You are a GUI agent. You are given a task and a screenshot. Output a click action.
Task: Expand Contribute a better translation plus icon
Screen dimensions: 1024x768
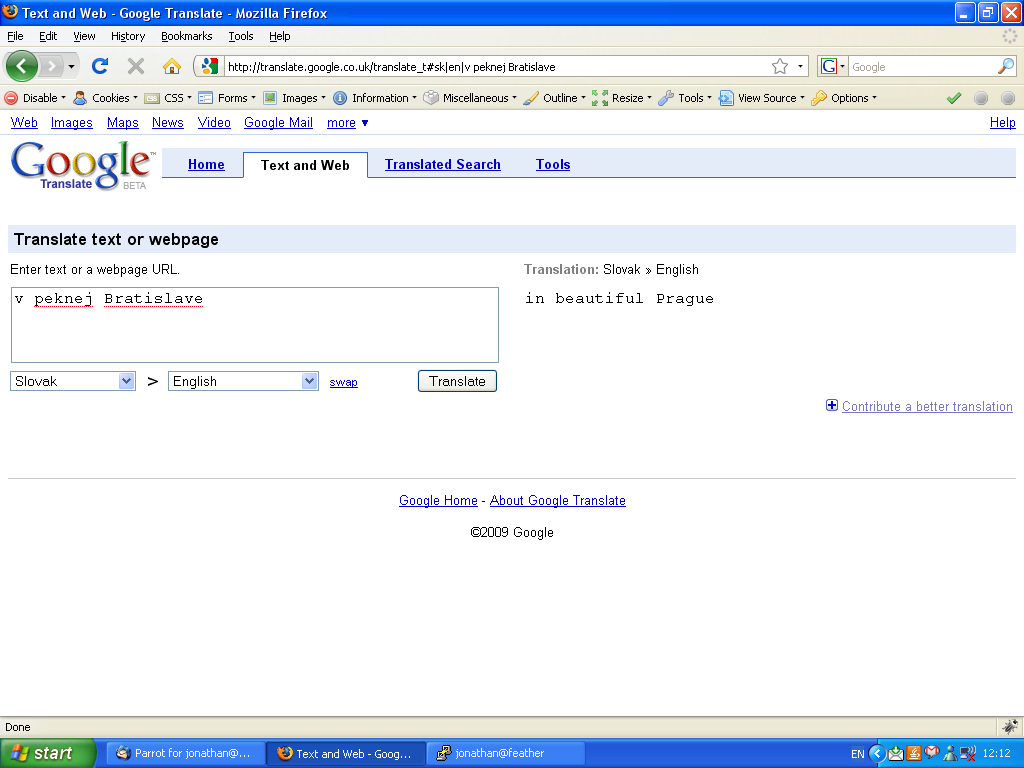tap(832, 406)
